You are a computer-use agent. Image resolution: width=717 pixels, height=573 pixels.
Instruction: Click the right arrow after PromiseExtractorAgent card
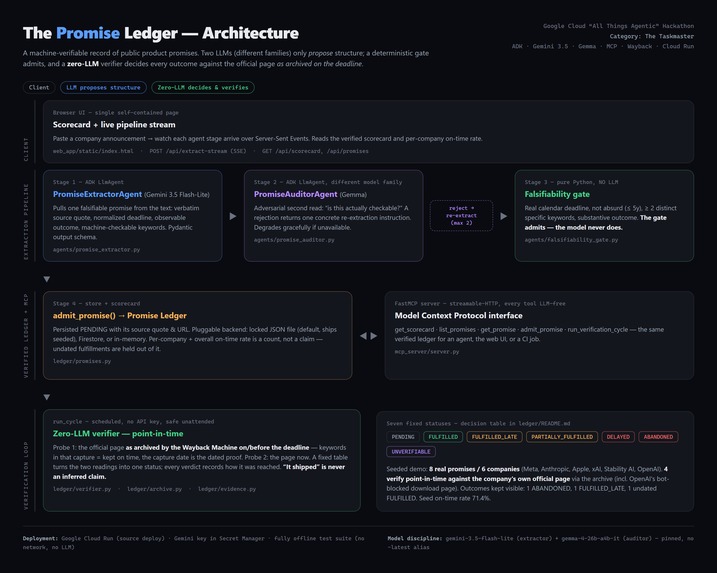233,216
